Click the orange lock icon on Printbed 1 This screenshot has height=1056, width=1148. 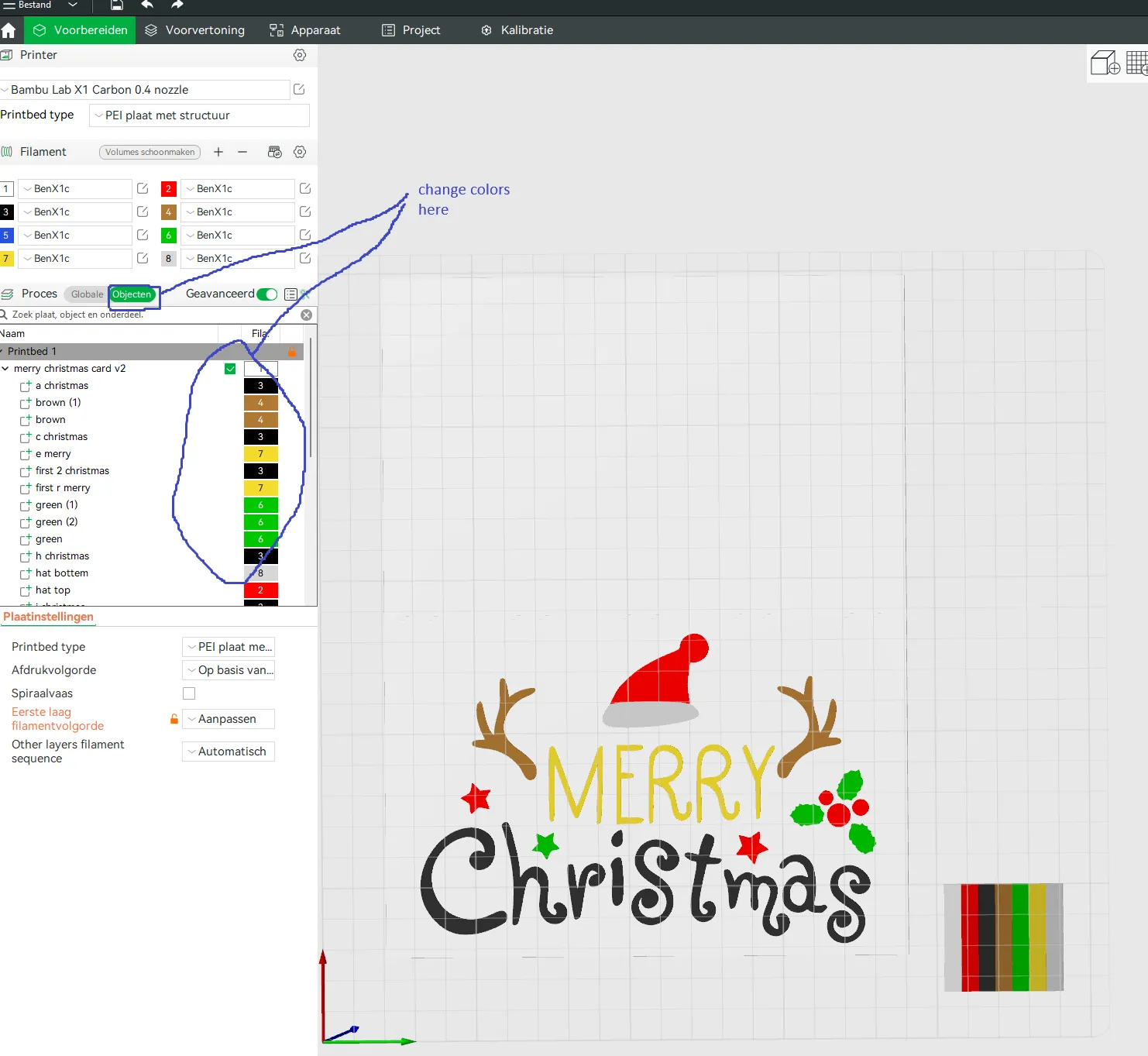[x=292, y=352]
